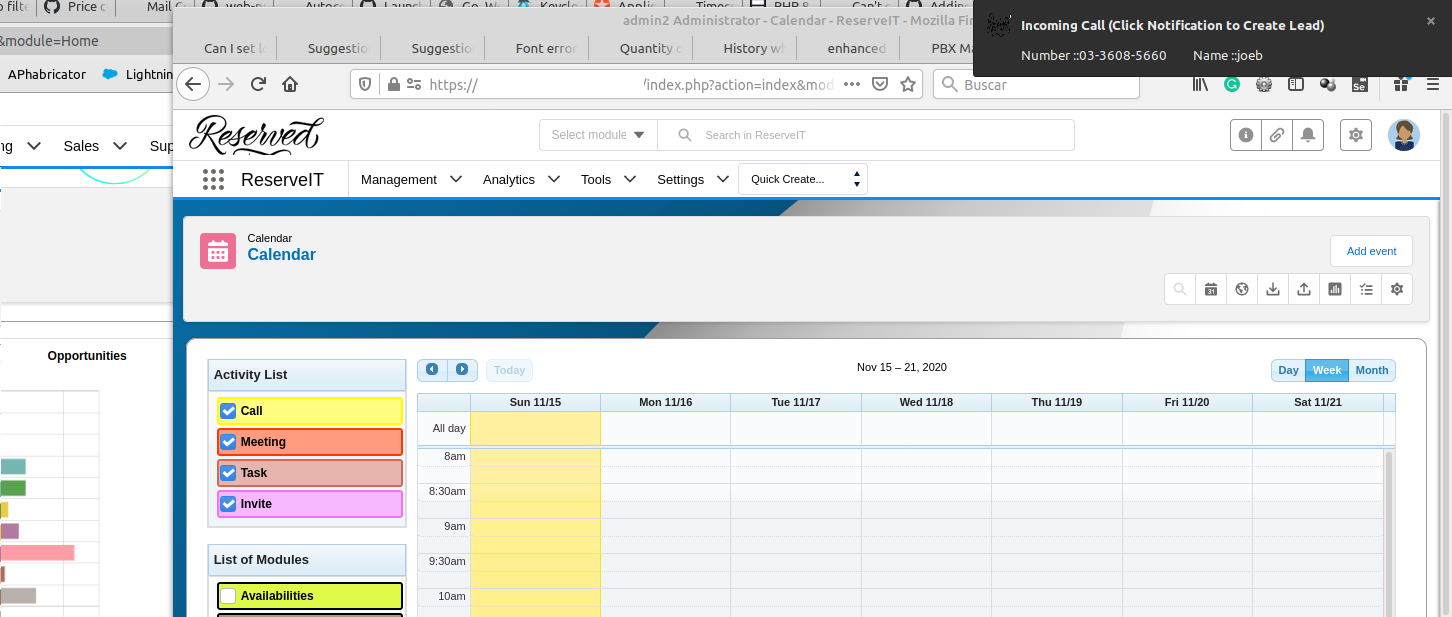This screenshot has height=617, width=1452.
Task: Expand the Management menu
Action: (411, 180)
